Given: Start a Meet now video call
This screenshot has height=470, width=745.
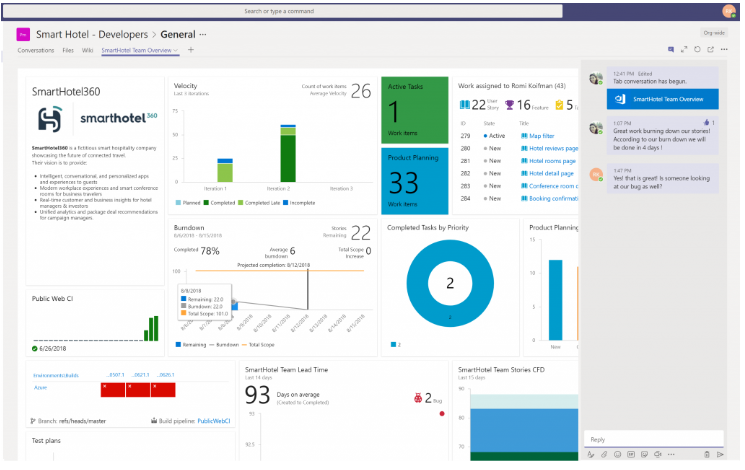Looking at the screenshot, I should (658, 455).
